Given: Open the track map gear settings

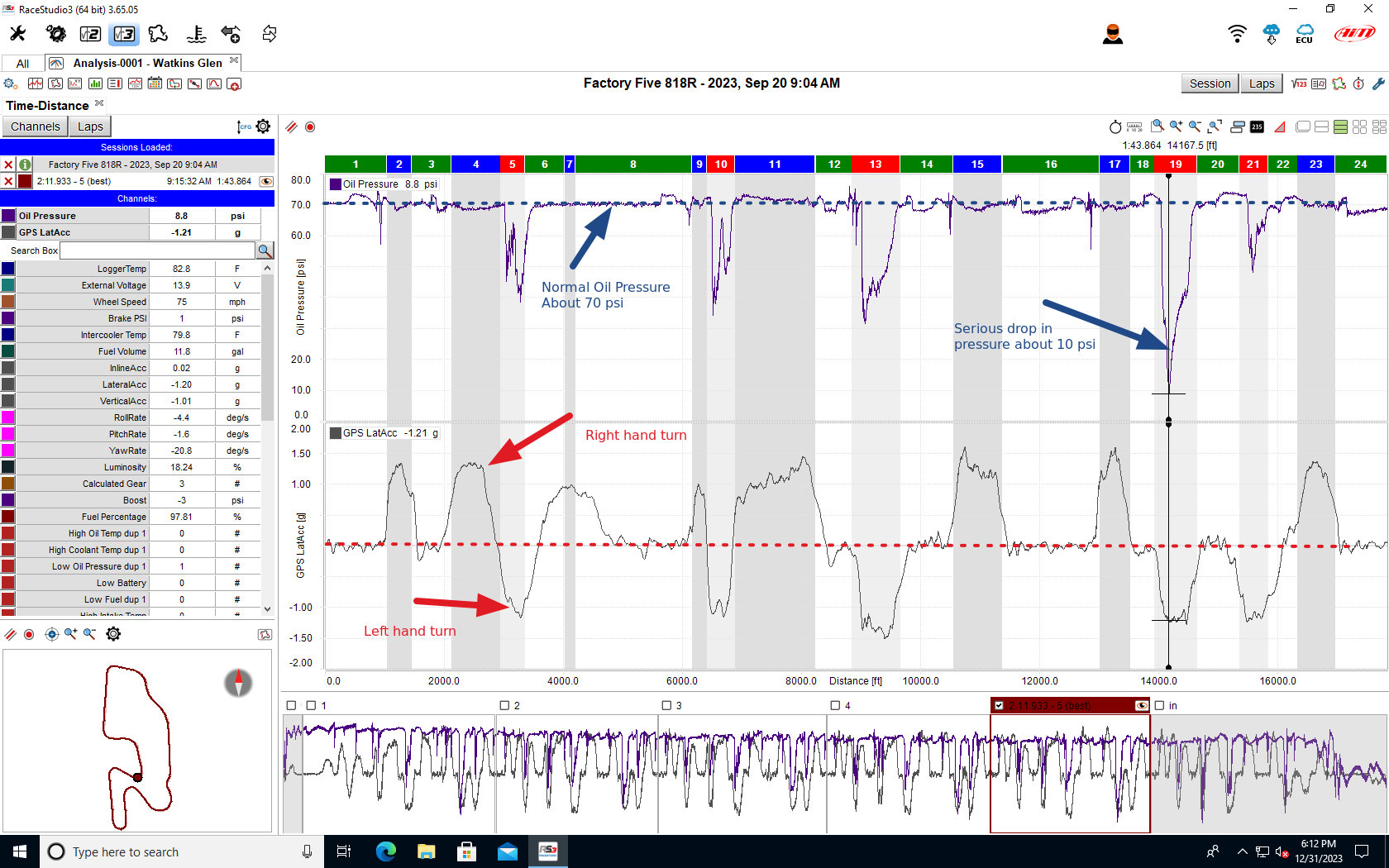Looking at the screenshot, I should coord(113,634).
